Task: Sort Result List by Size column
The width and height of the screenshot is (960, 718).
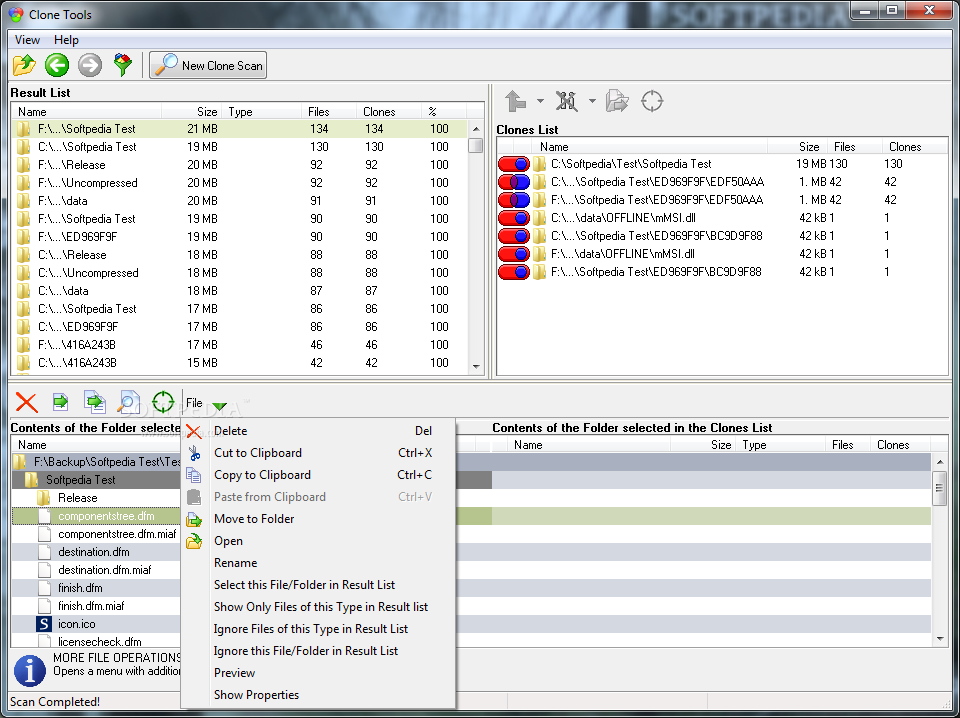Action: point(191,112)
